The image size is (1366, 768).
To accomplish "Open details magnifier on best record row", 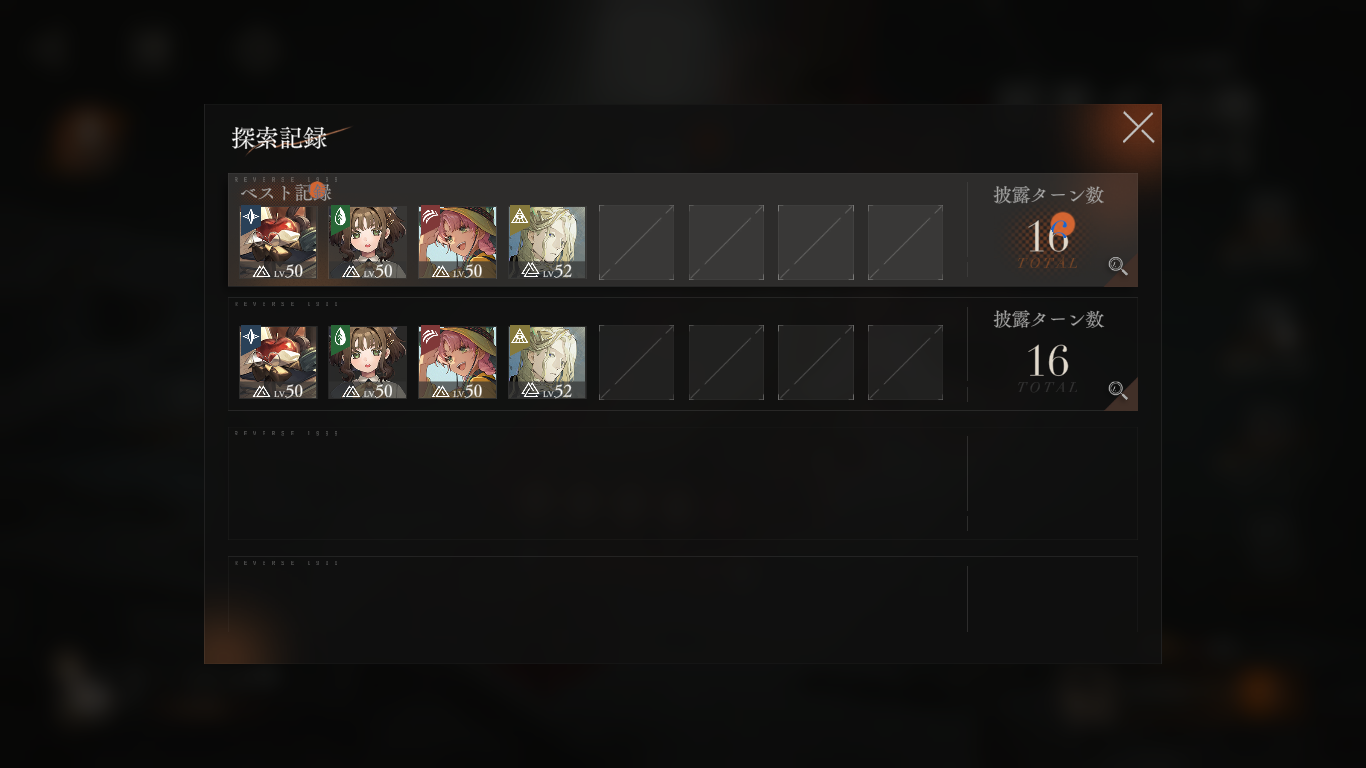I will [1118, 266].
